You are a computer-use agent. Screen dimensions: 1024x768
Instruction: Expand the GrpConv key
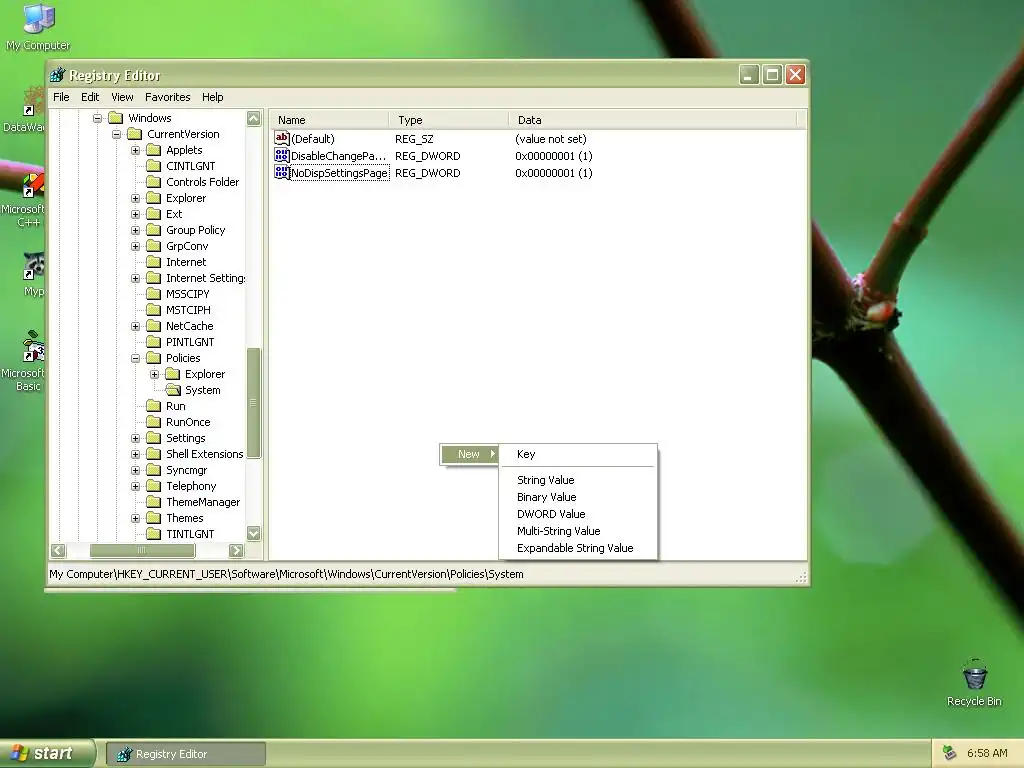click(135, 246)
